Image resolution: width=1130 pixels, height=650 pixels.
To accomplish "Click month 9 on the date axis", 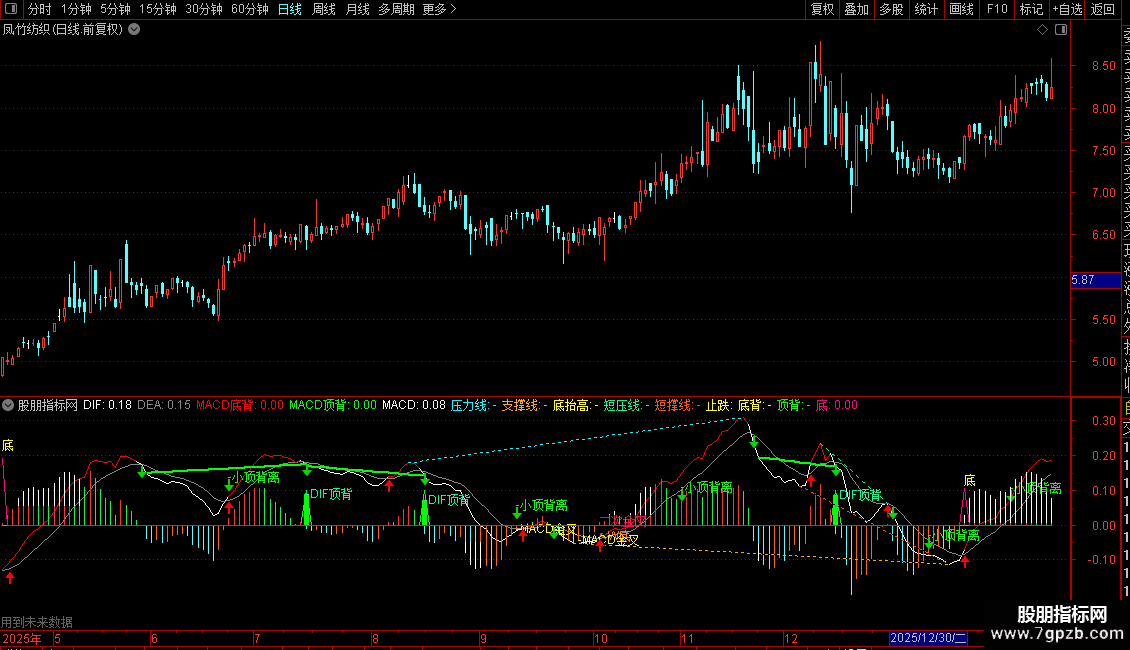I will pyautogui.click(x=484, y=638).
